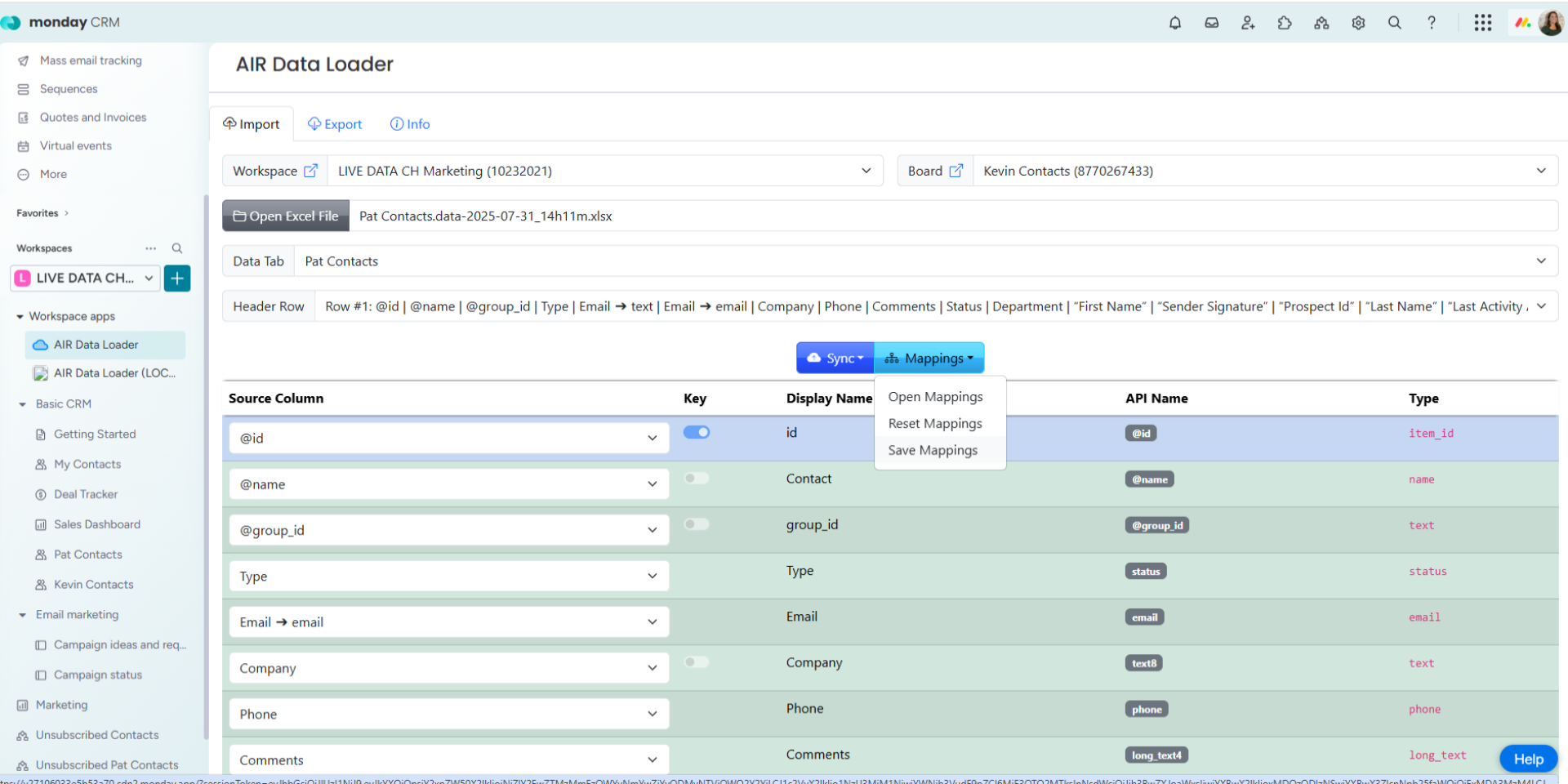This screenshot has width=1568, height=784.
Task: Choose Reset Mappings from menu
Action: 935,424
